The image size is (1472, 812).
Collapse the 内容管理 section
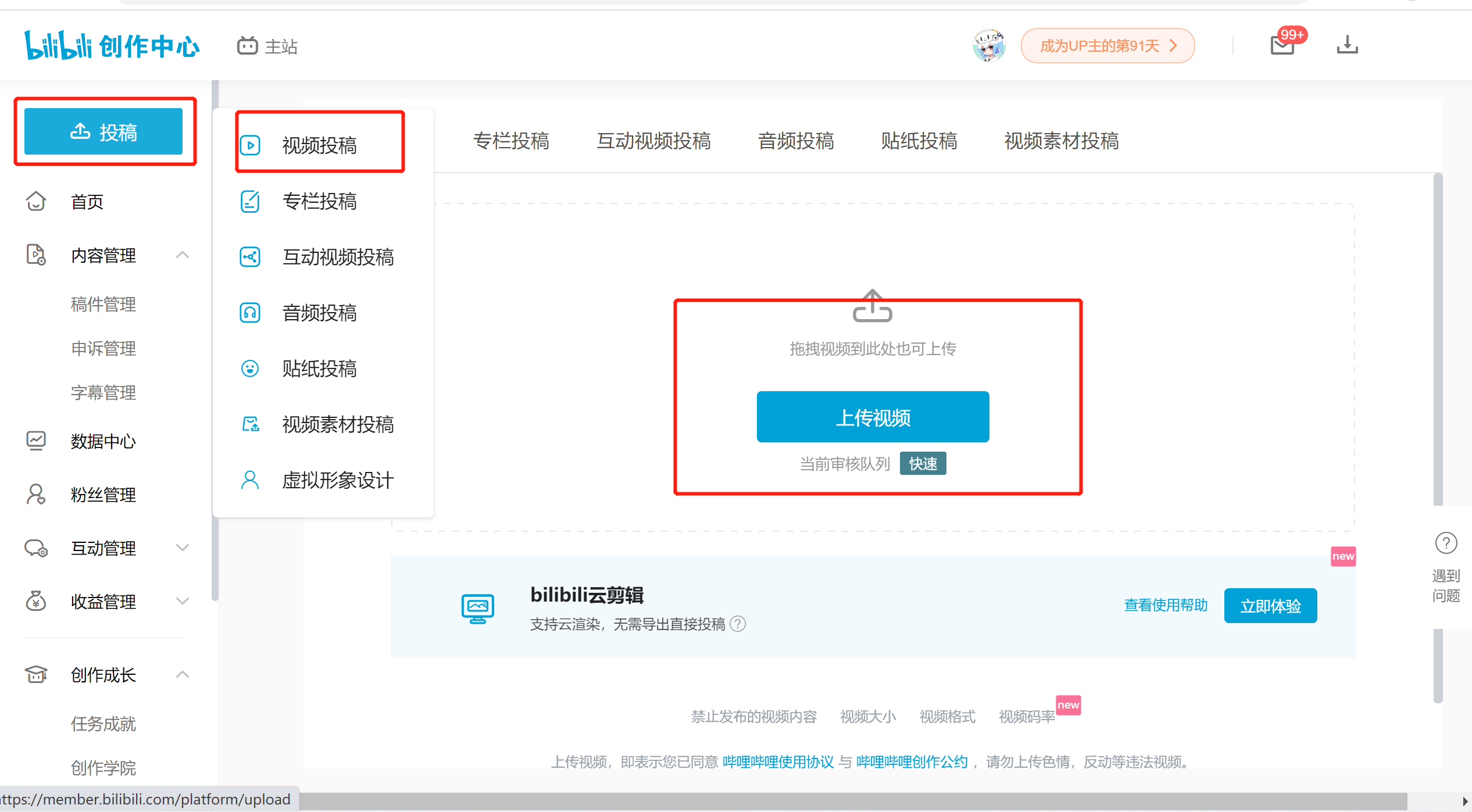183,255
